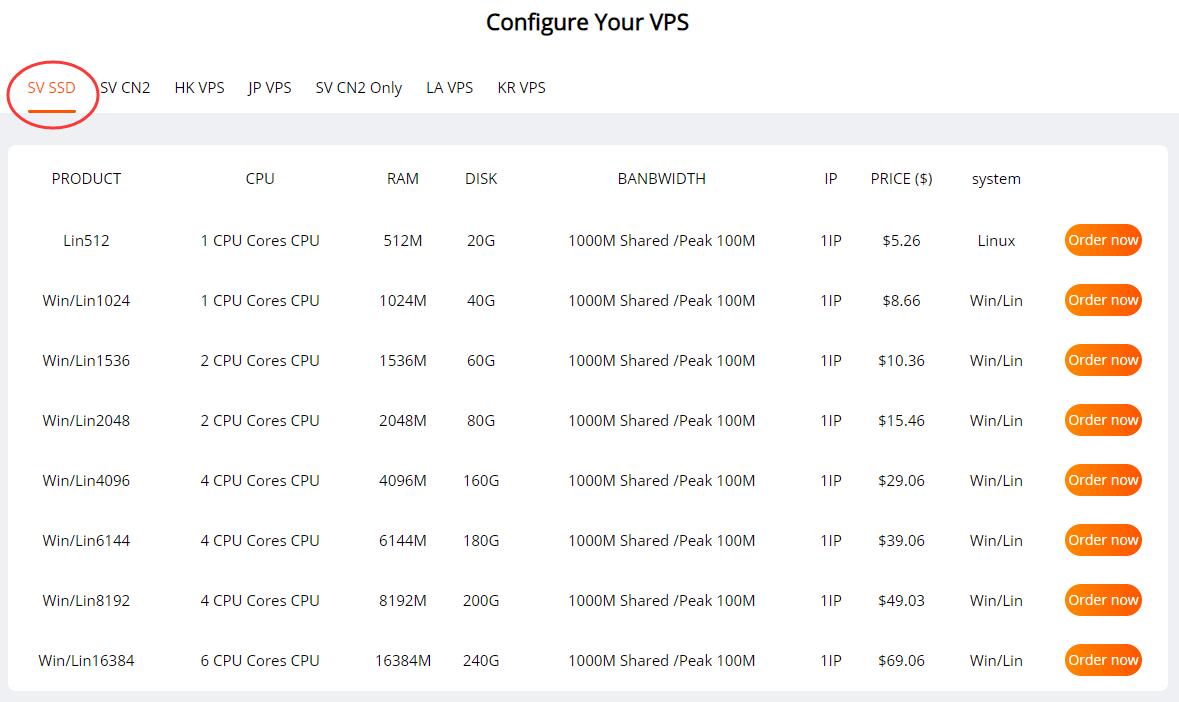Switch to the JP VPS tab
The width and height of the screenshot is (1179, 702).
click(x=269, y=88)
